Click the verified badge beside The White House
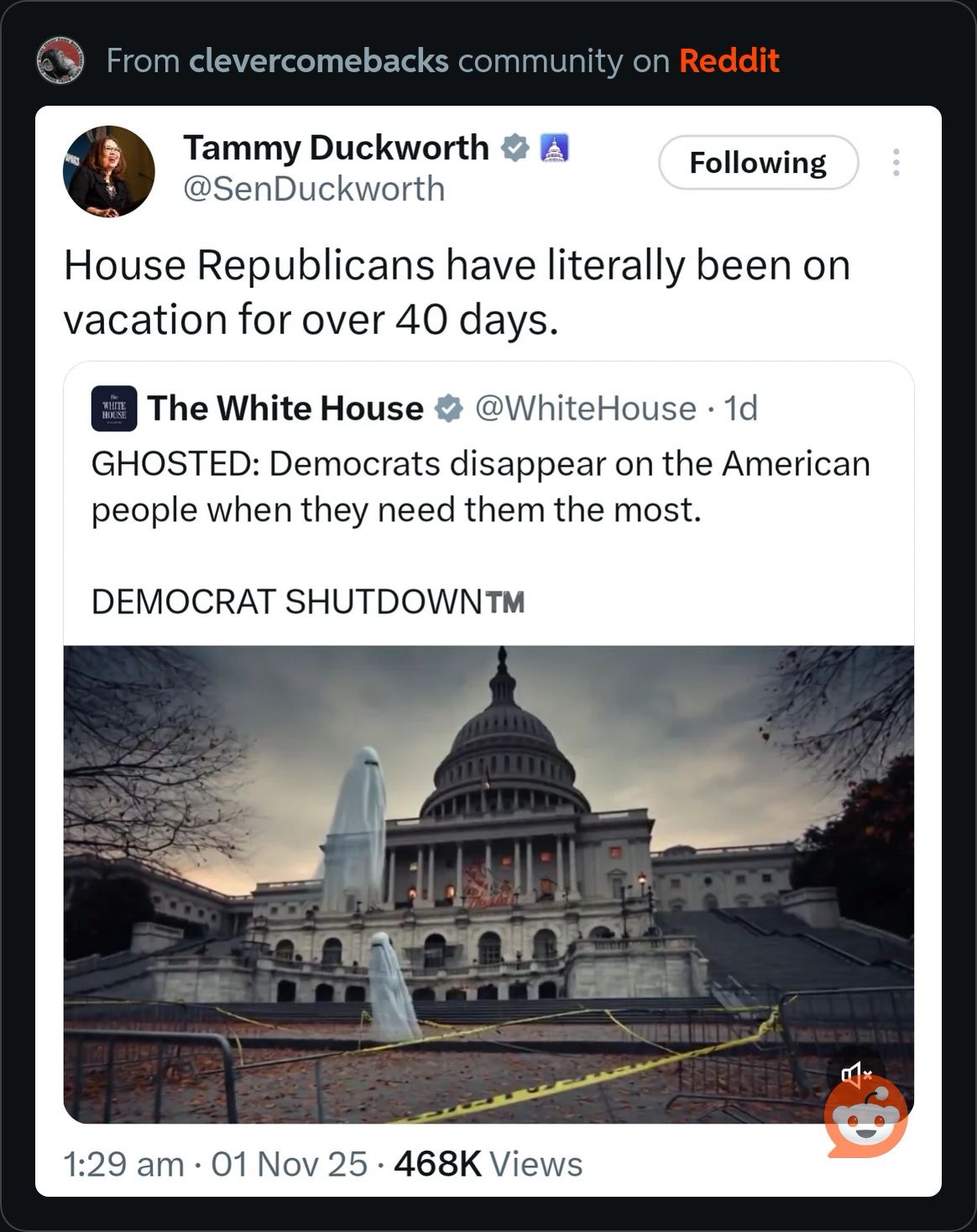Image resolution: width=977 pixels, height=1232 pixels. (x=449, y=409)
